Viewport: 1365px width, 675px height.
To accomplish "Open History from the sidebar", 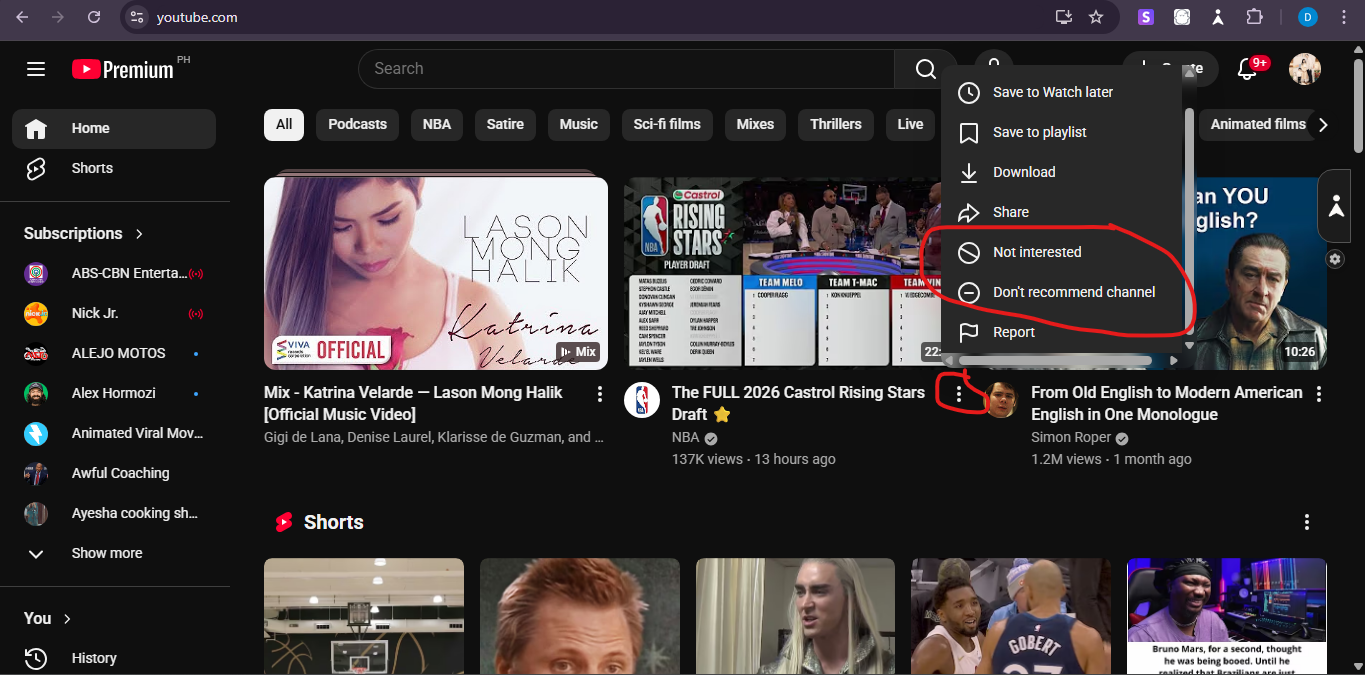I will (37, 658).
